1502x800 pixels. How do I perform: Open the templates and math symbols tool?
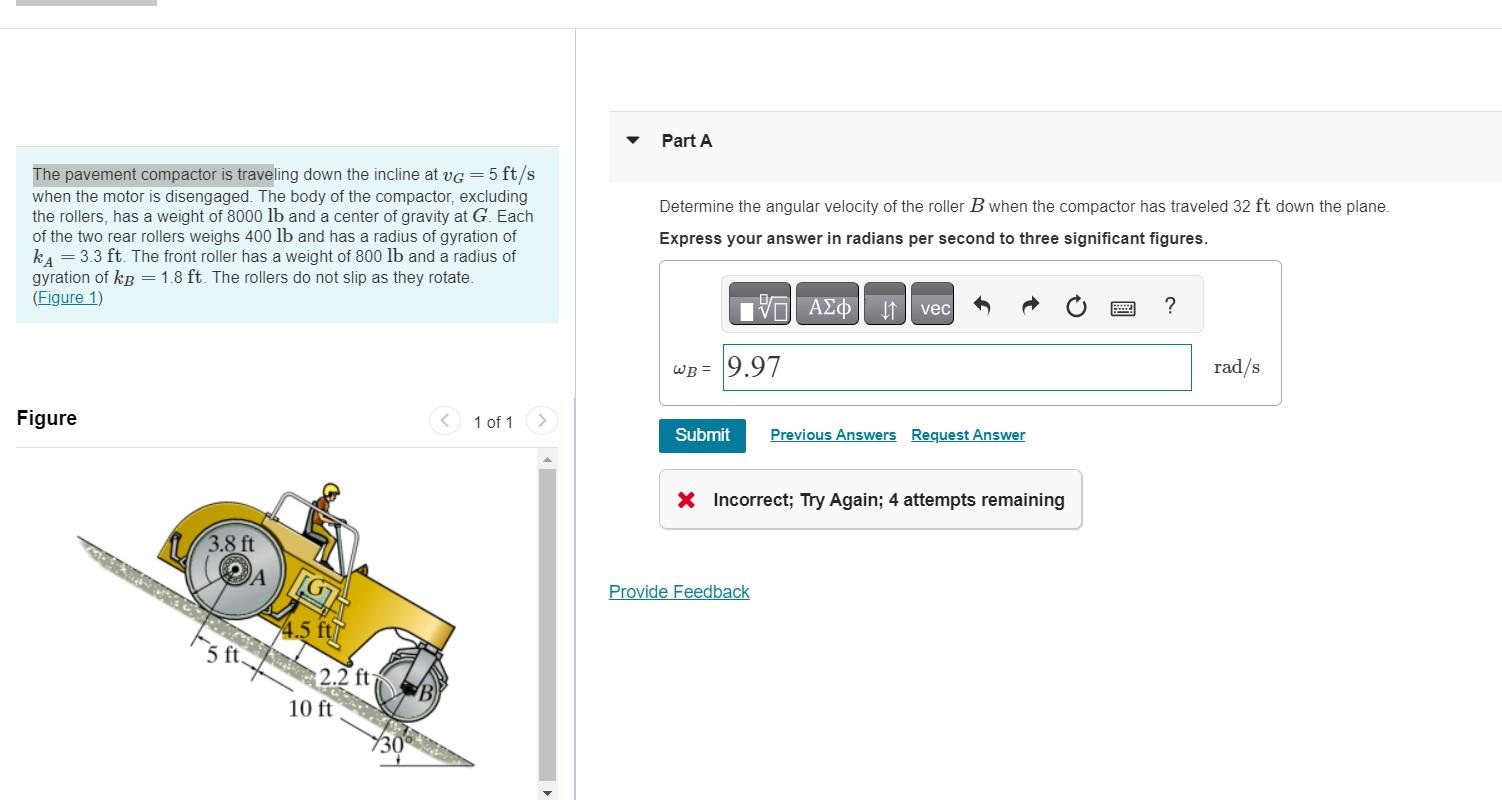pos(759,305)
